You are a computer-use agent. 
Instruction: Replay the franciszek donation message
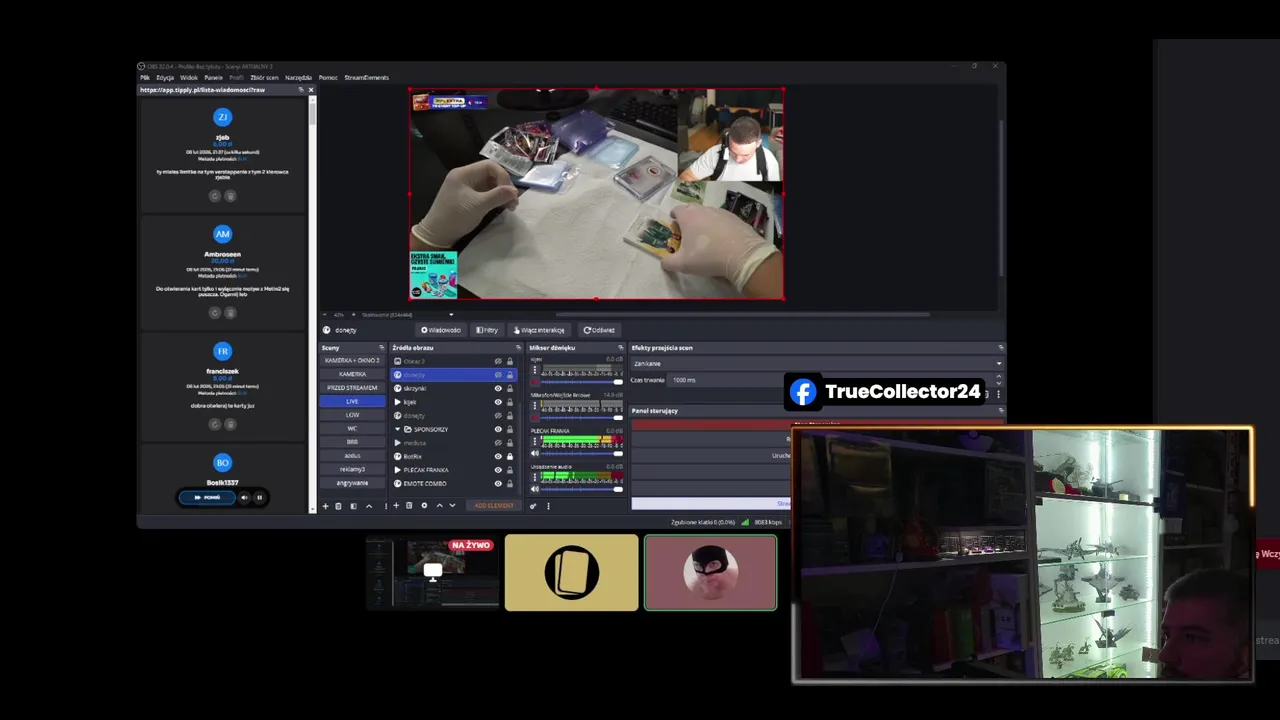[x=214, y=424]
